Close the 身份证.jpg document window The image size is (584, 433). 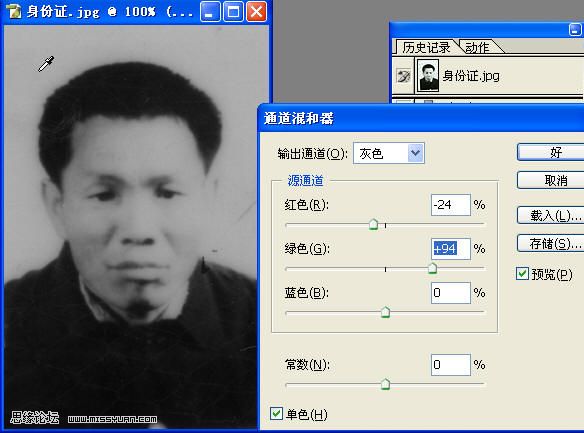(257, 12)
